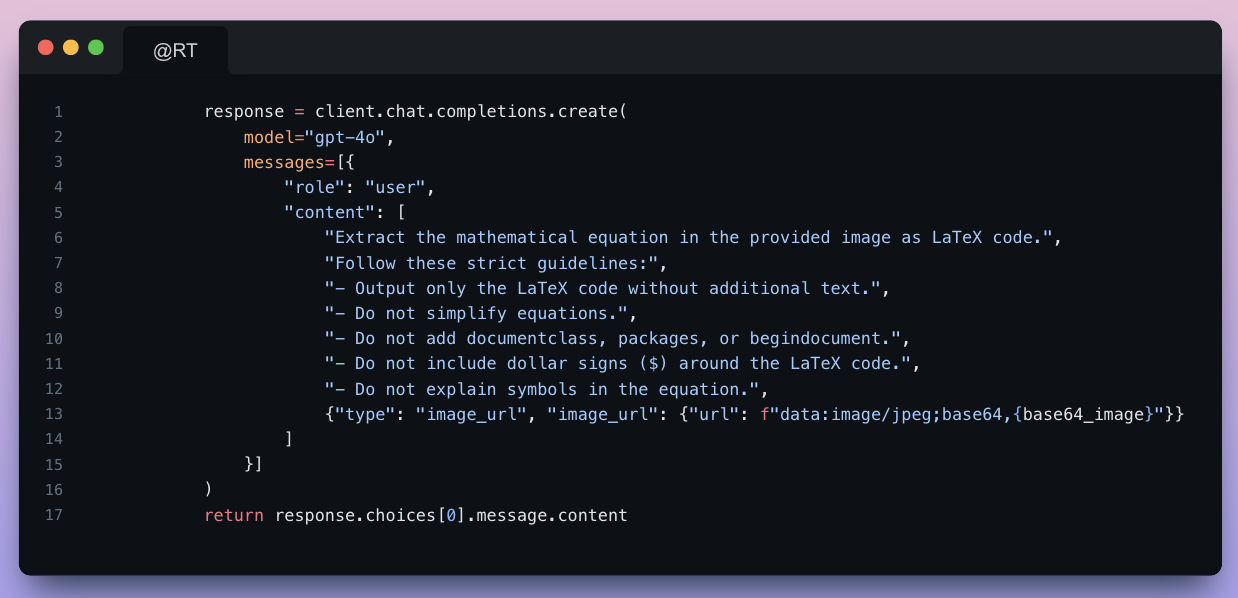Click the "user" value string
Screen dimensions: 1238x598
coord(395,187)
